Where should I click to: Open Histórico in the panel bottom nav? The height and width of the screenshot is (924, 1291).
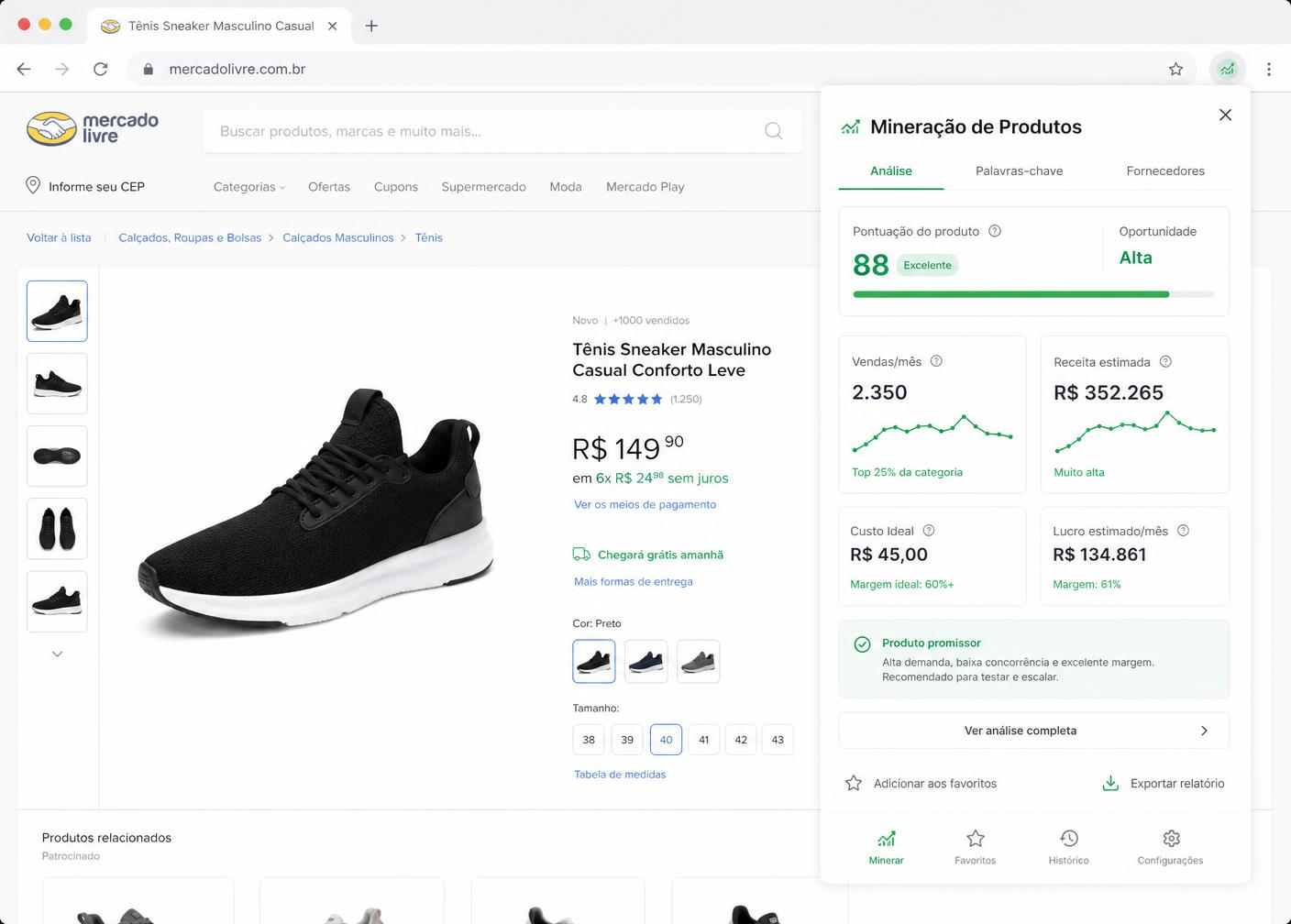coord(1069,847)
